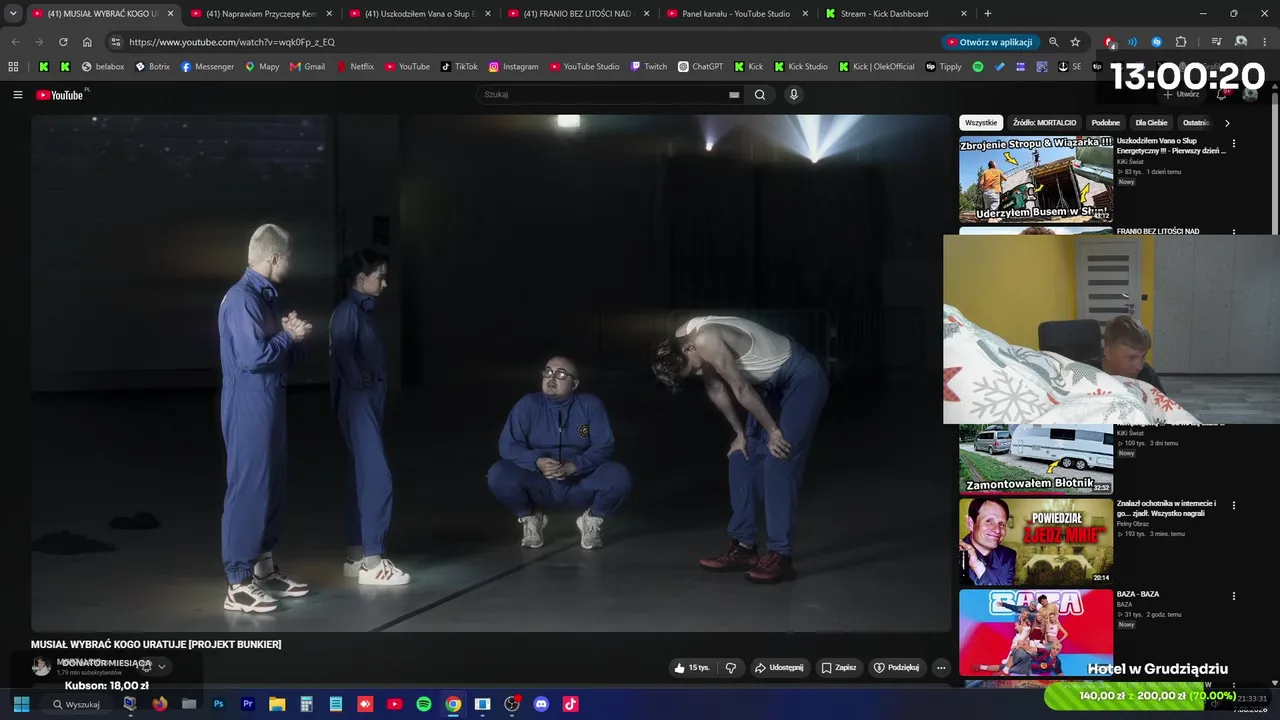Viewport: 1280px width, 720px height.
Task: Open the Twitch bookmark
Action: pyautogui.click(x=648, y=67)
